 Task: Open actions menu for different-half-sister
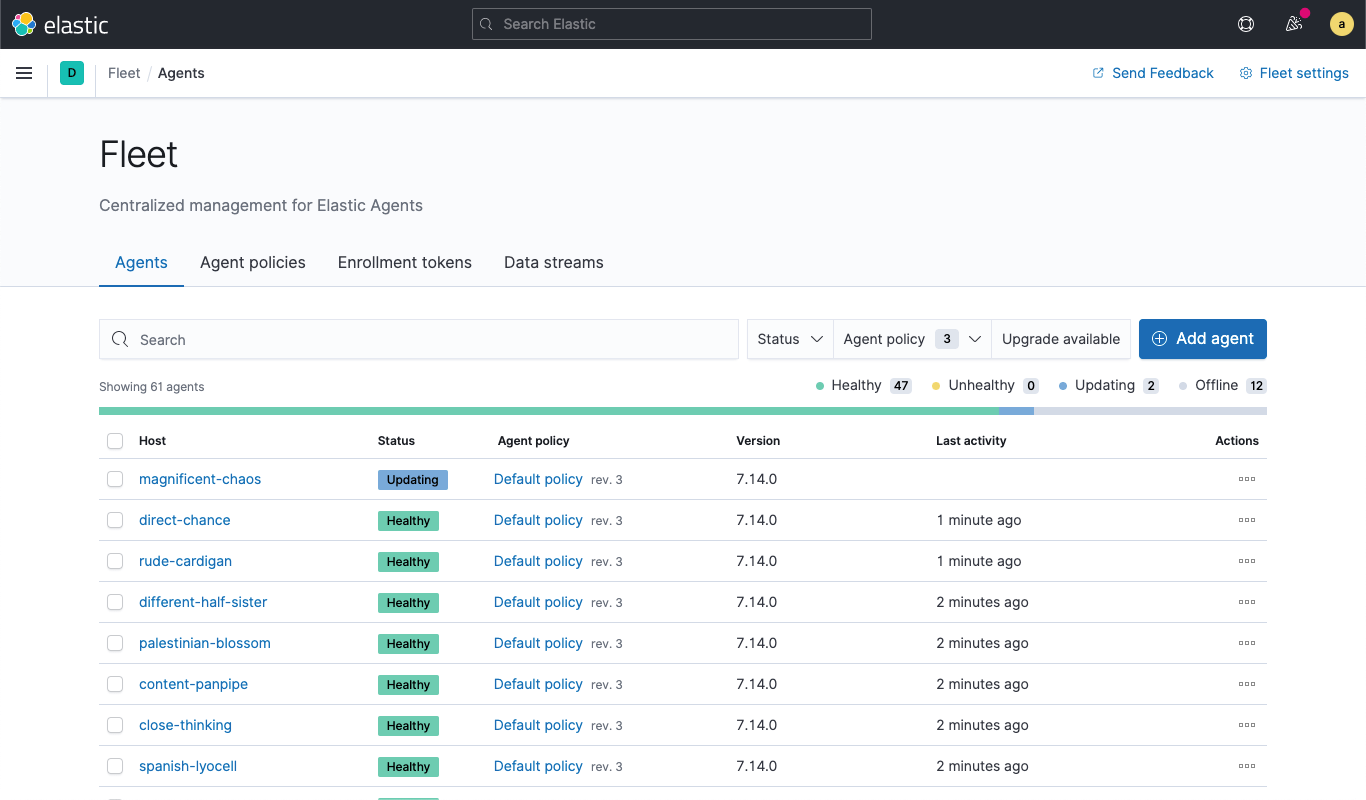pos(1247,602)
